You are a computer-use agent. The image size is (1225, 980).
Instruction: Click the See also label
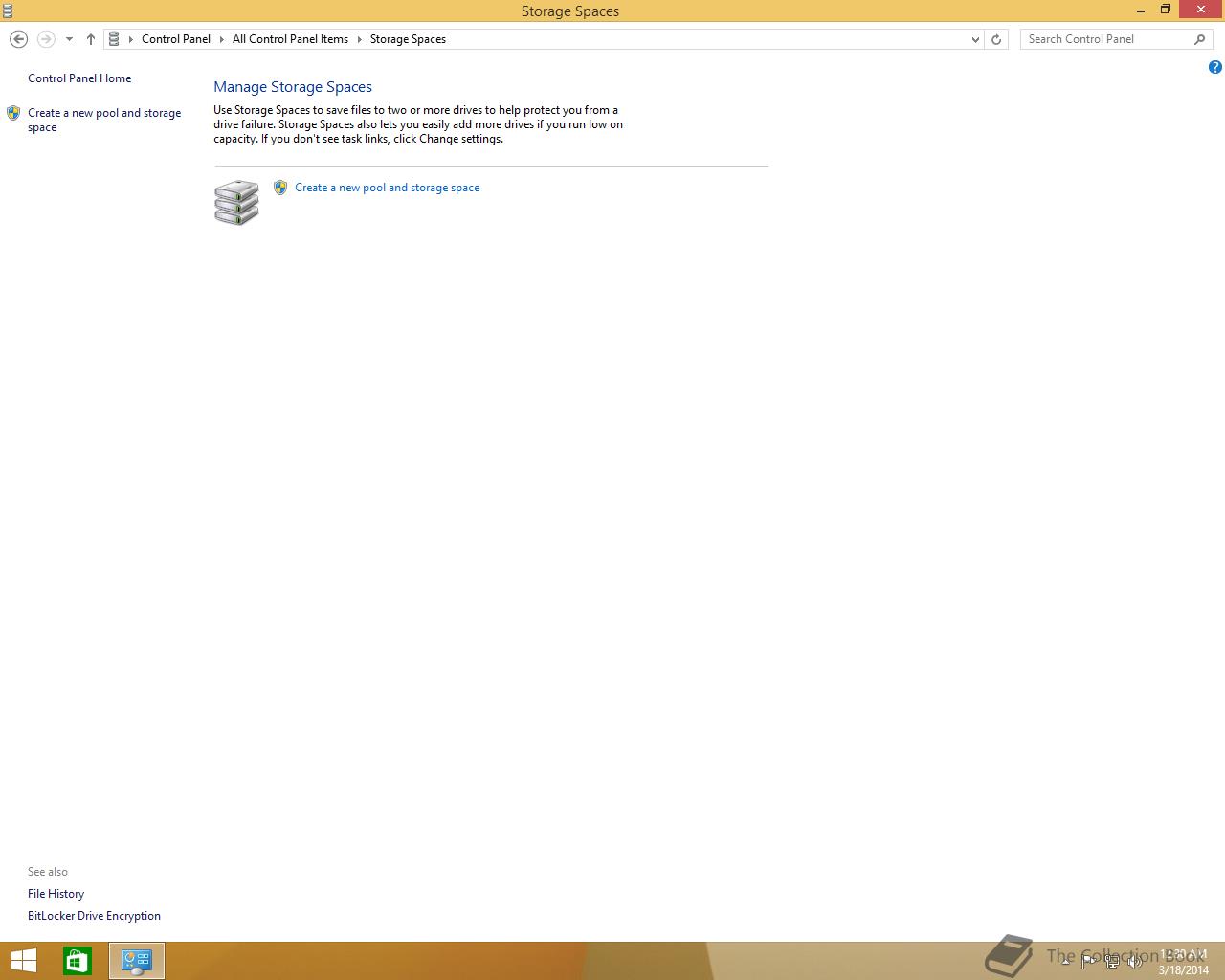click(x=48, y=872)
